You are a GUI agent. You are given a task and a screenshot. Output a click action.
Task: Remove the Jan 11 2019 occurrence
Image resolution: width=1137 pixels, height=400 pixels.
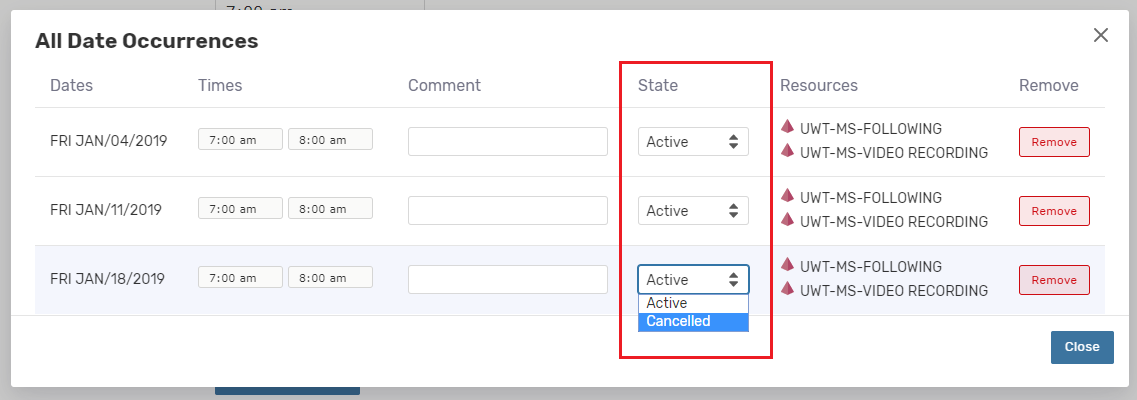pos(1054,211)
